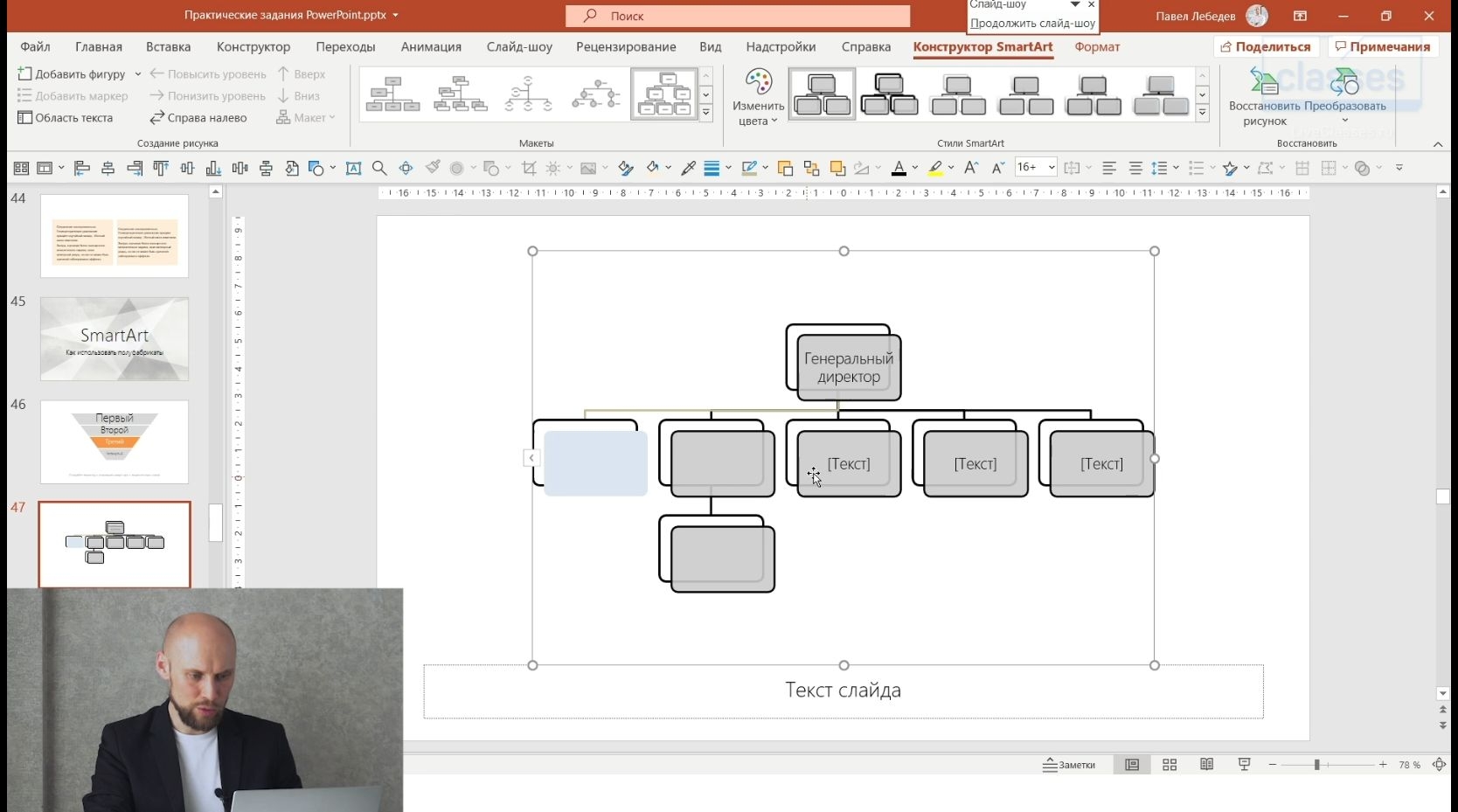The width and height of the screenshot is (1458, 812).
Task: Toggle Notes (Заметки) pane
Action: tap(1069, 765)
